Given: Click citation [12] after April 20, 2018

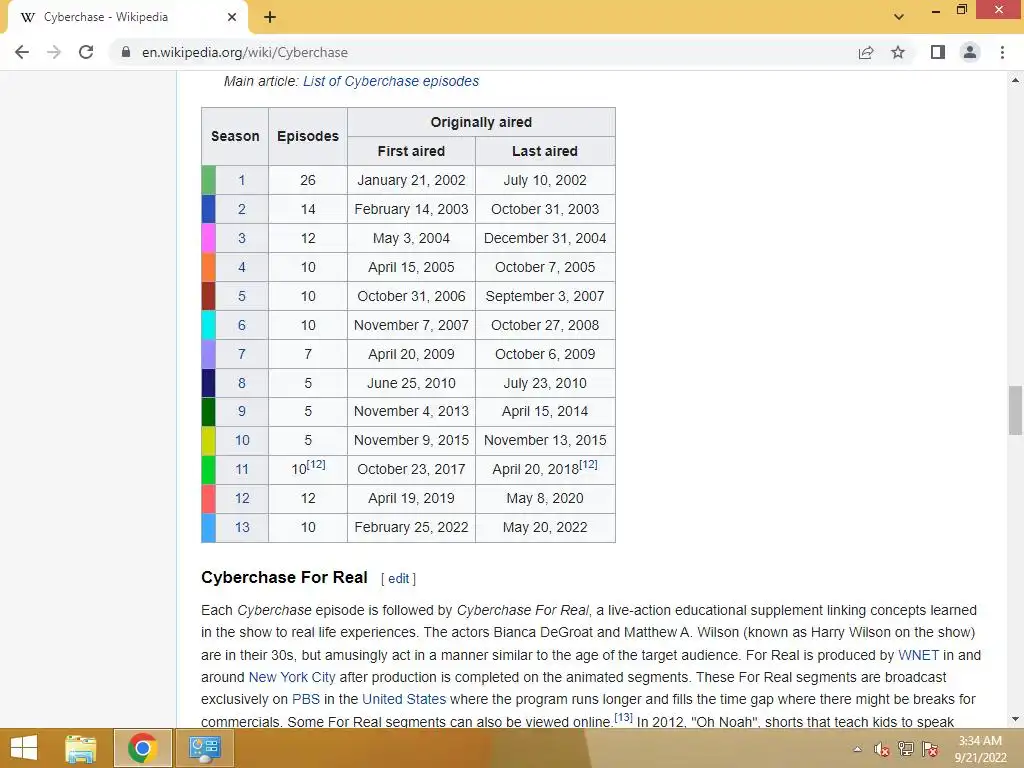Looking at the screenshot, I should pos(588,464).
